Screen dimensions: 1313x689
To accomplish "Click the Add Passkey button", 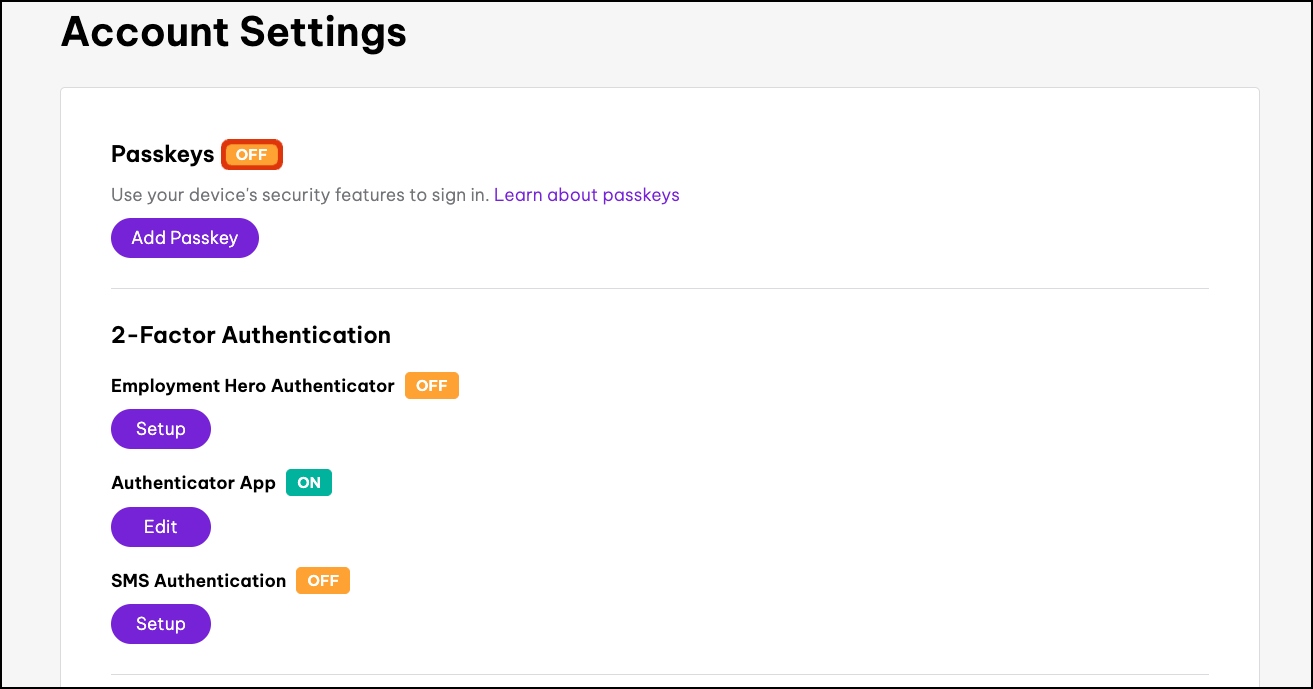I will point(184,238).
